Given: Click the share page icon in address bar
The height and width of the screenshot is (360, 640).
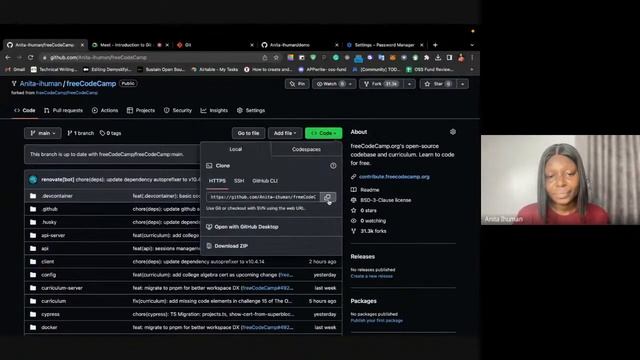Looking at the screenshot, I should [x=265, y=58].
